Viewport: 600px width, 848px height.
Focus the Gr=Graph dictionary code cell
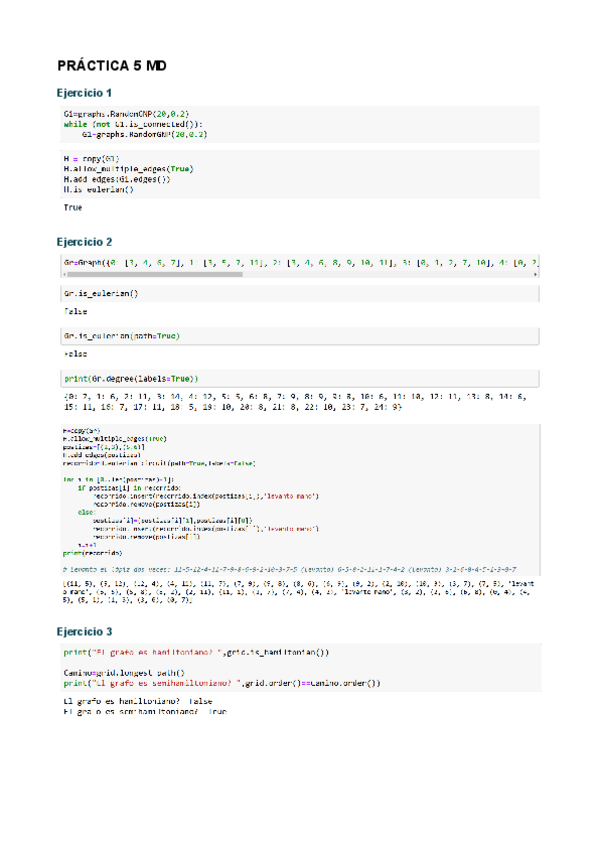pos(300,262)
